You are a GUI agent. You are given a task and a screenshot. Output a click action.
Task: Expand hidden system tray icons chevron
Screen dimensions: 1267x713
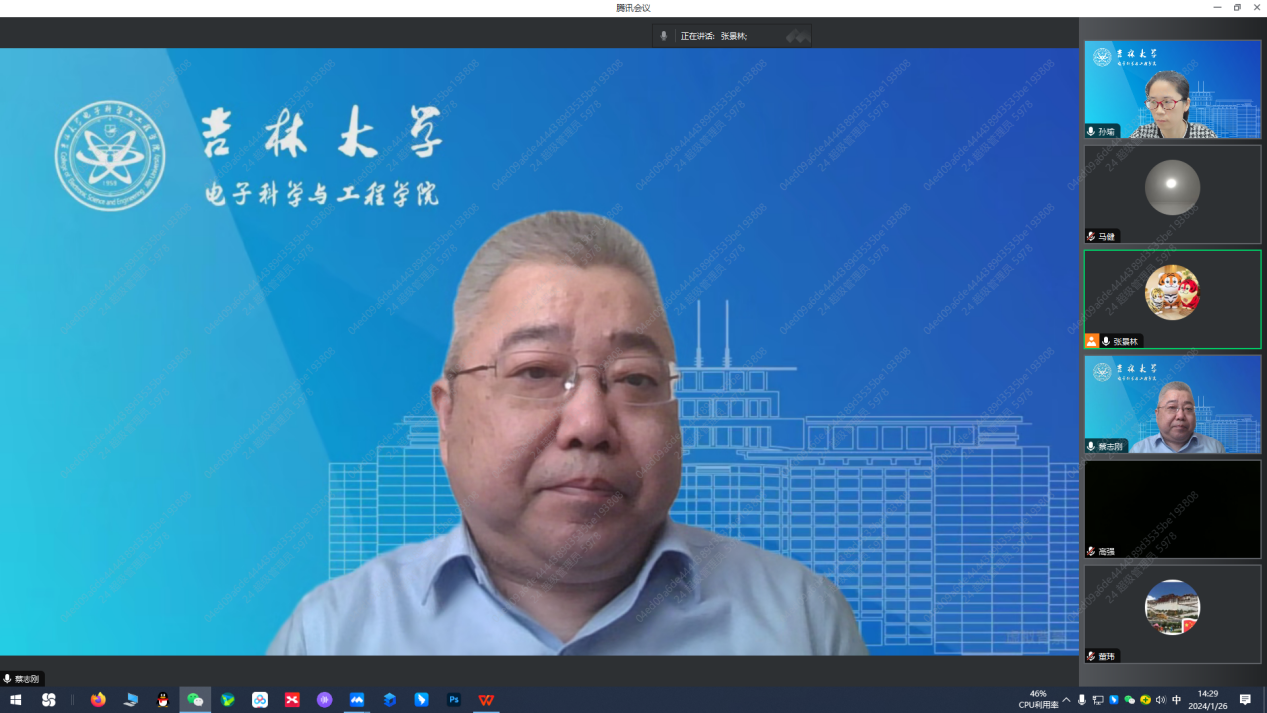coord(1066,700)
